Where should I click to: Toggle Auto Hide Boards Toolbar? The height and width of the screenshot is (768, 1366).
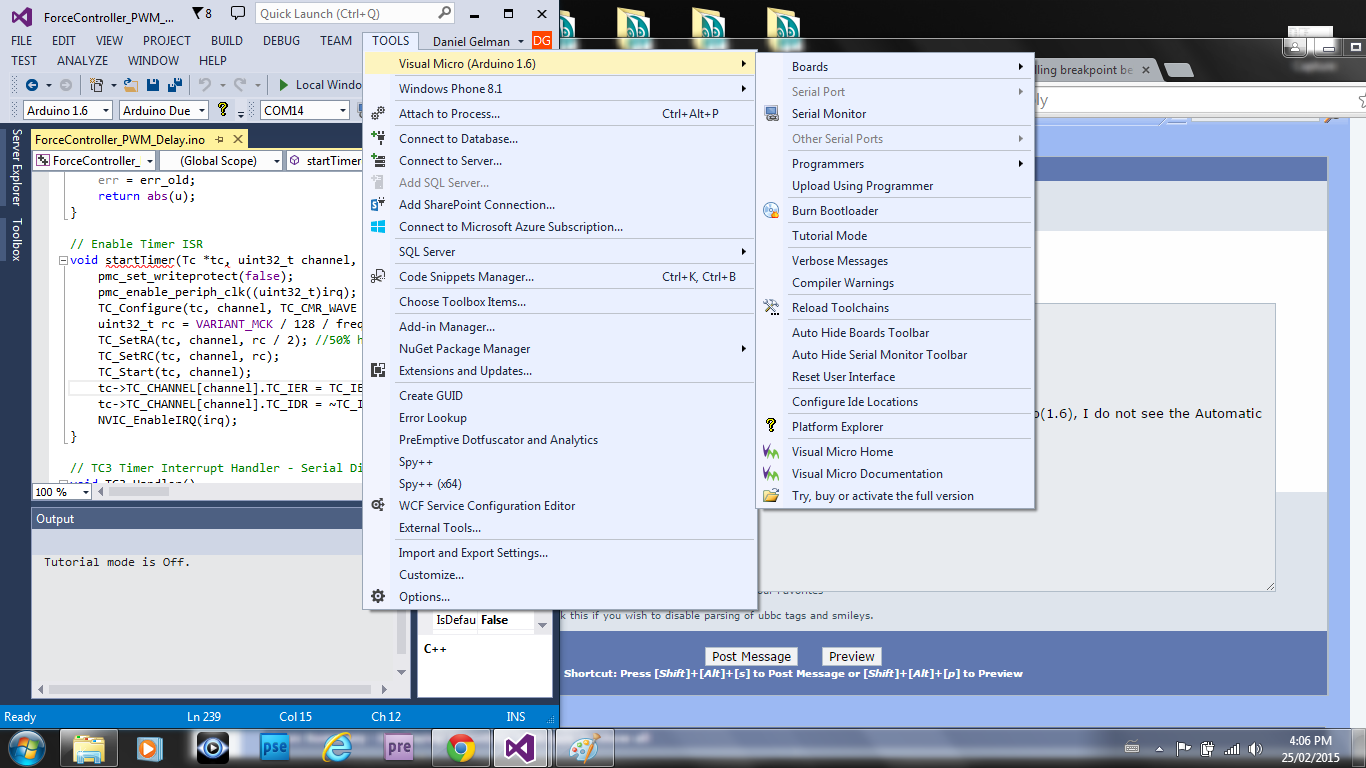pos(895,333)
